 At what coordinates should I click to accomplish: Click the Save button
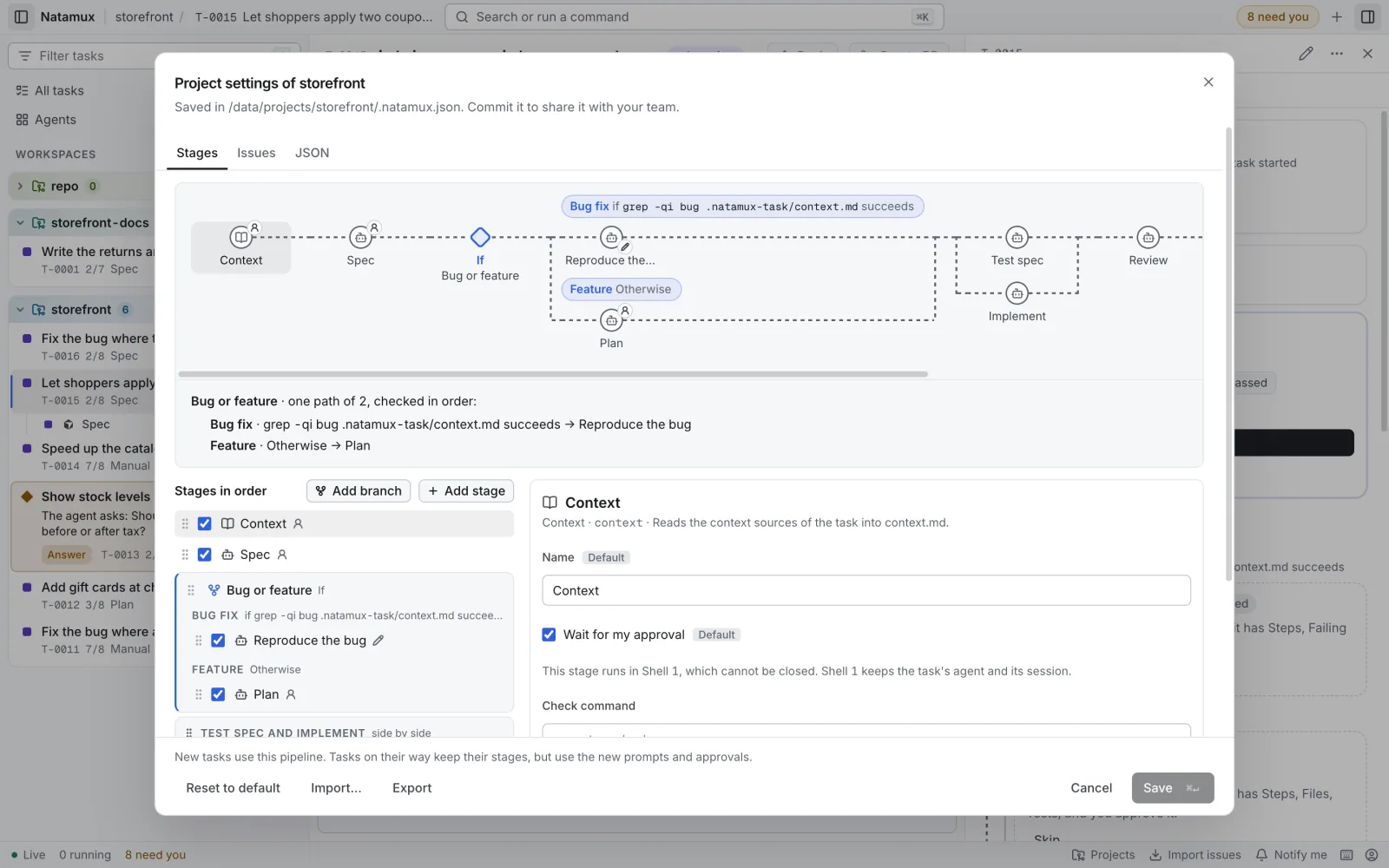pyautogui.click(x=1172, y=788)
